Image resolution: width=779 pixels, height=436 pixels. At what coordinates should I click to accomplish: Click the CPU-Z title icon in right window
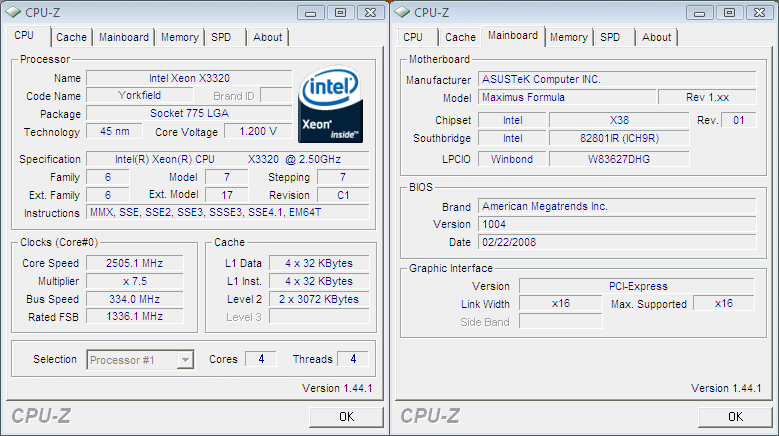pyautogui.click(x=402, y=12)
